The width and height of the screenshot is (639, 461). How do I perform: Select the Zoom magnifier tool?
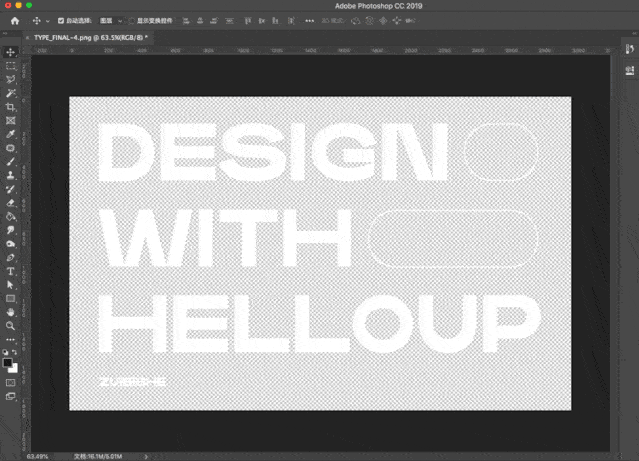[11, 326]
